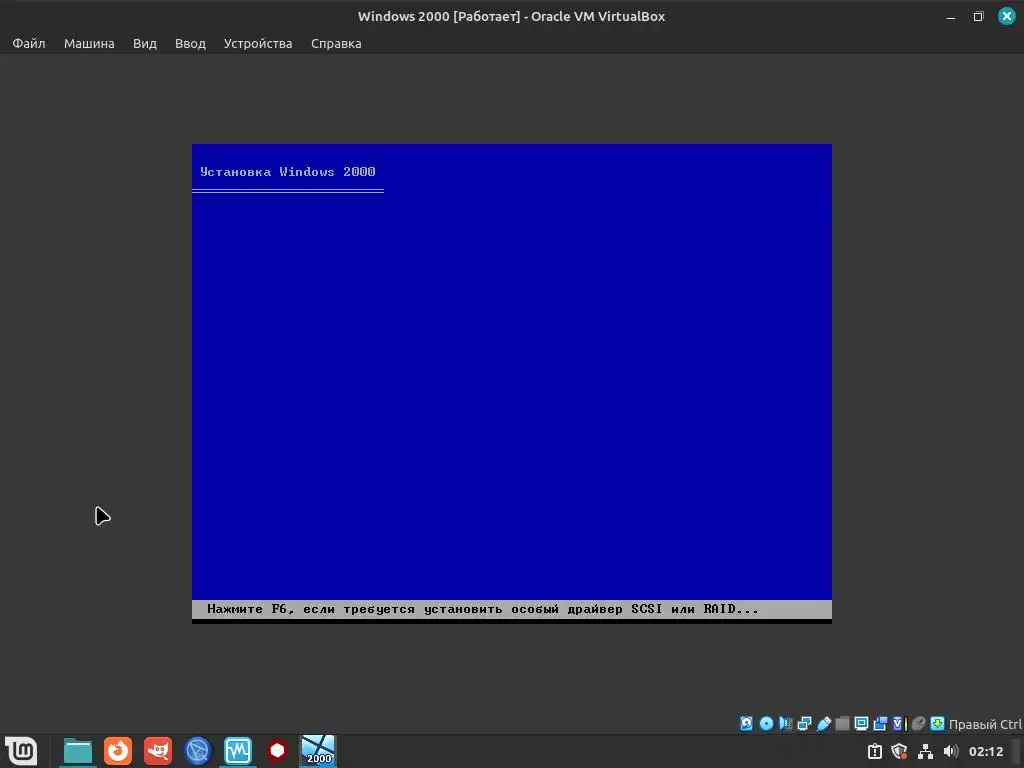Click the mouse integration status icon
The image size is (1024, 768).
tap(918, 724)
